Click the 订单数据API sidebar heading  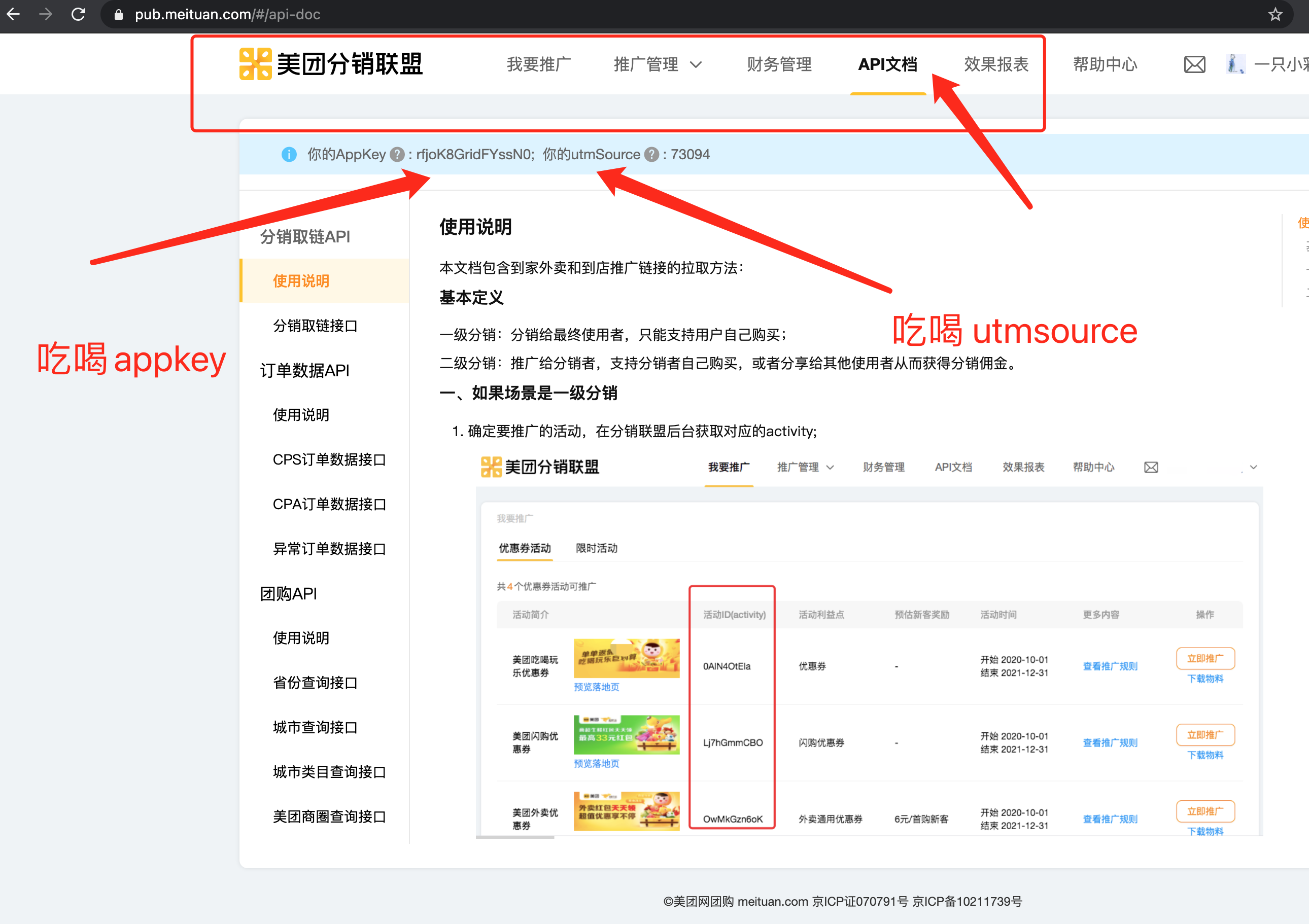pos(304,371)
